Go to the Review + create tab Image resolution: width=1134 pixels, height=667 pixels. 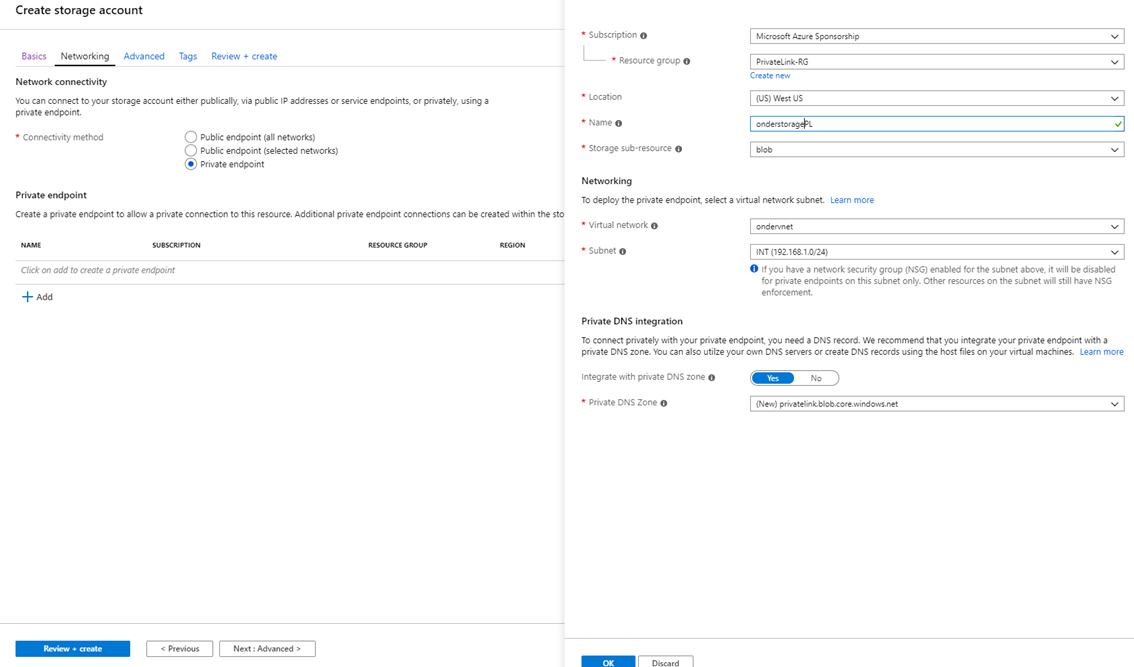point(244,56)
